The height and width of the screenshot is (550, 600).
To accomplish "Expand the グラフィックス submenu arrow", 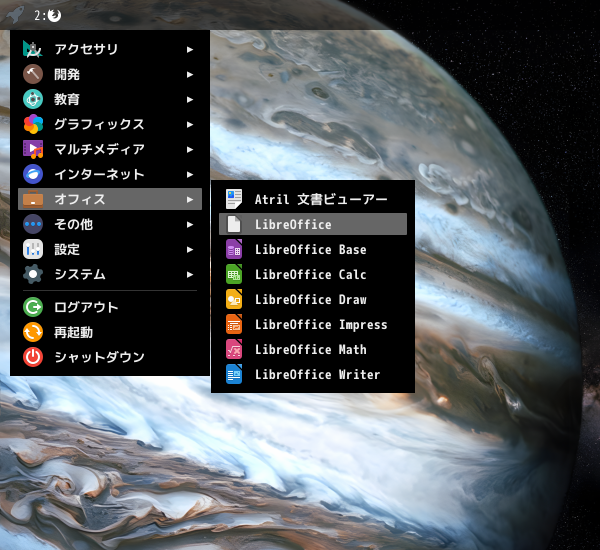I will click(190, 124).
